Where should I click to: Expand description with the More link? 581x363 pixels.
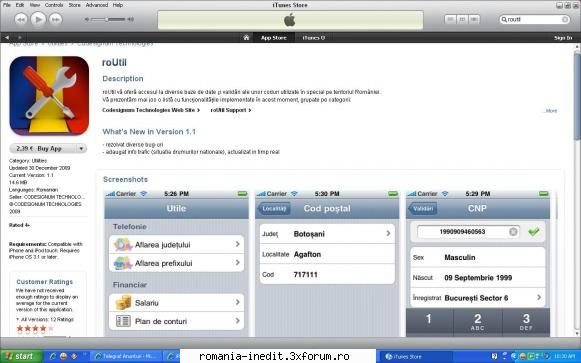click(551, 111)
